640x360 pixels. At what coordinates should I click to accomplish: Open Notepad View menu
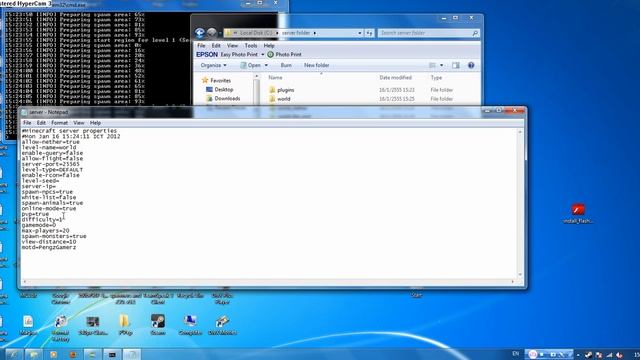pyautogui.click(x=79, y=123)
